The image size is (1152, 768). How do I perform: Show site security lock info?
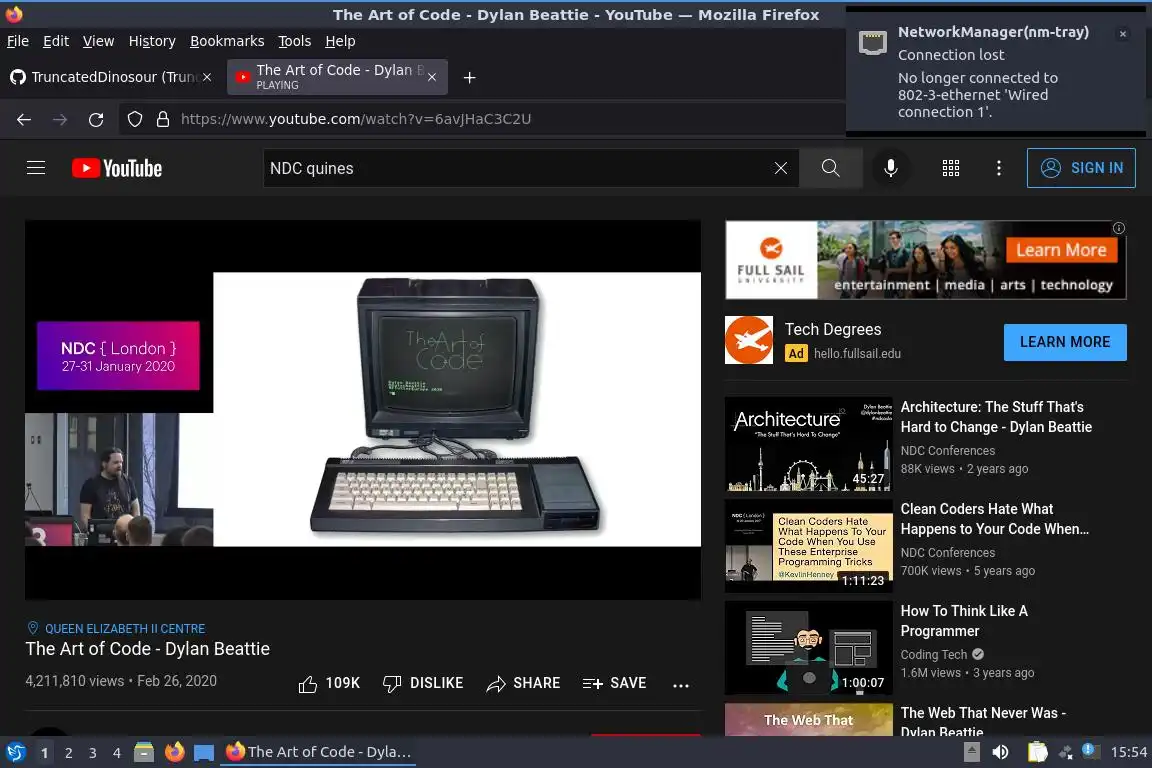click(x=163, y=119)
